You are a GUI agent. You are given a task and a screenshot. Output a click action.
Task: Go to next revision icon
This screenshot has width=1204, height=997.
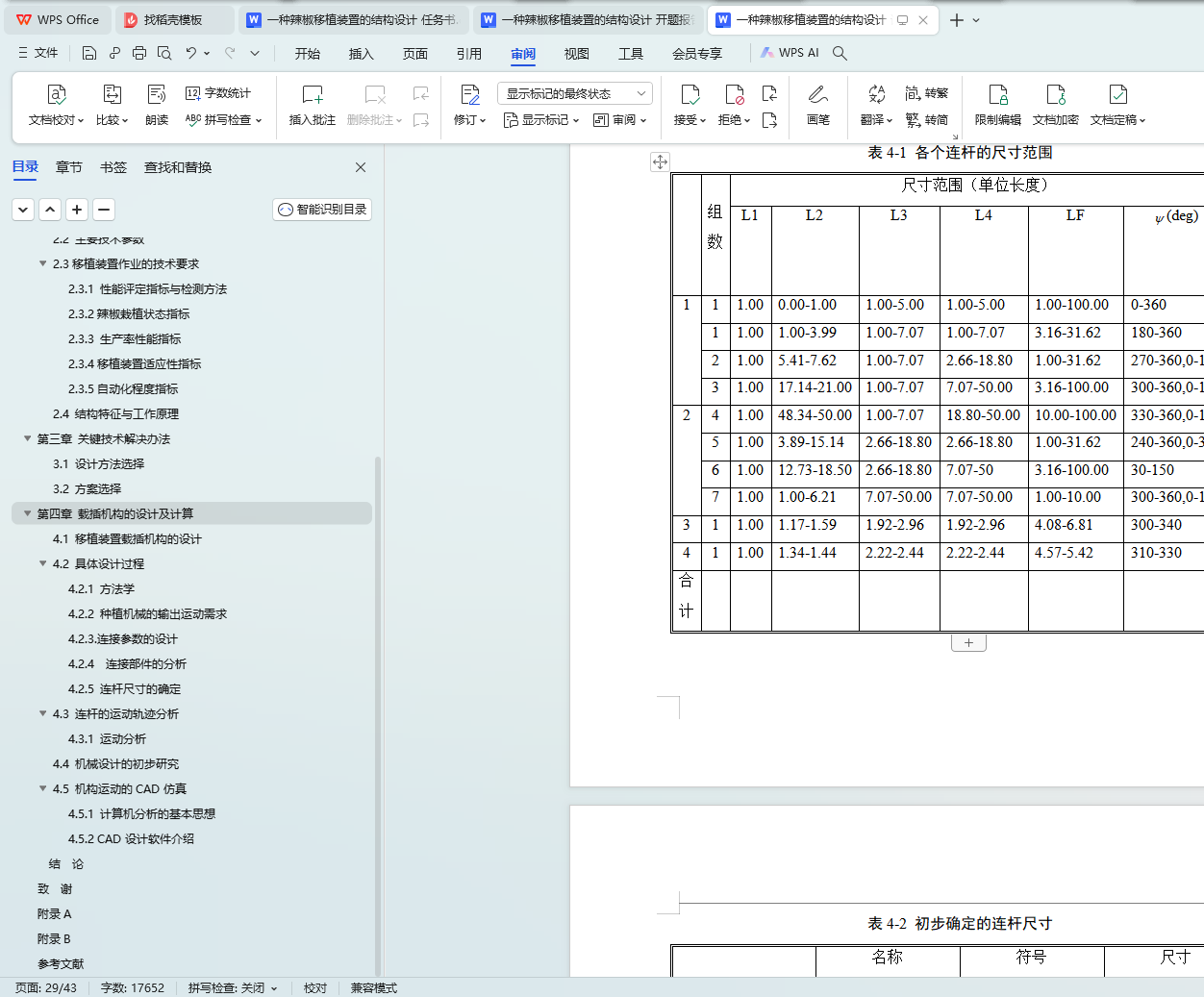point(769,120)
